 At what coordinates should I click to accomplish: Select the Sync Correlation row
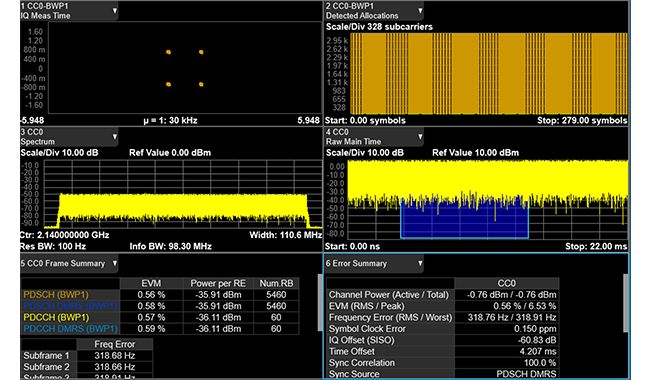point(442,363)
